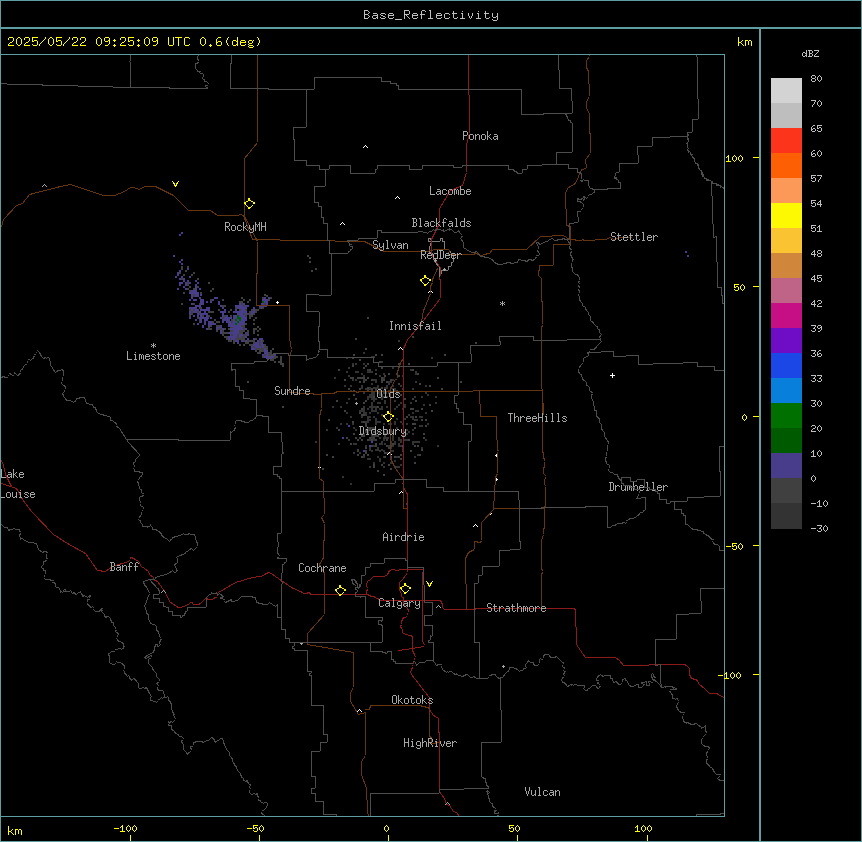Select the blue 33-36 dBZ legend swatch
Viewport: 862px width, 842px height.
(786, 365)
